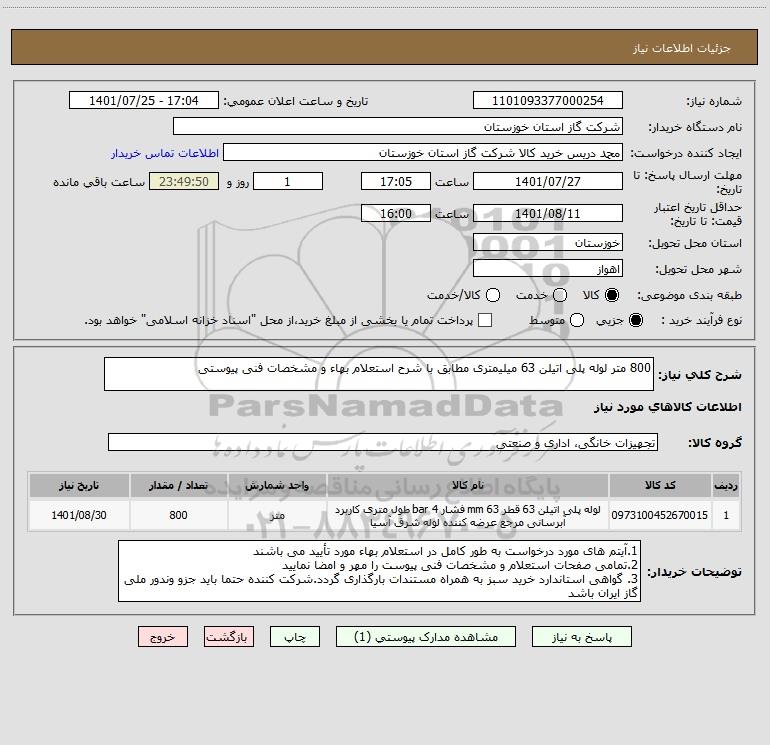Image resolution: width=770 pixels, height=745 pixels.
Task: Select the جزیی purchase type radio
Action: [635, 320]
